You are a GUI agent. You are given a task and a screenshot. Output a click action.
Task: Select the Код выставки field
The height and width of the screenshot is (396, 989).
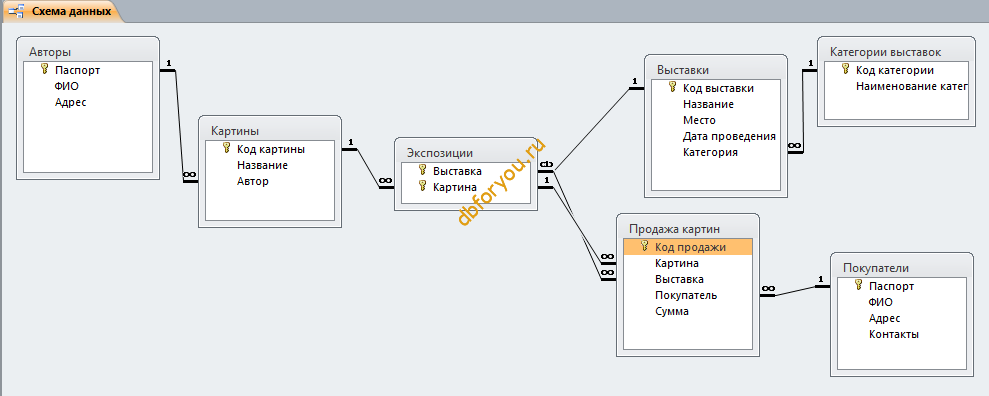(715, 88)
